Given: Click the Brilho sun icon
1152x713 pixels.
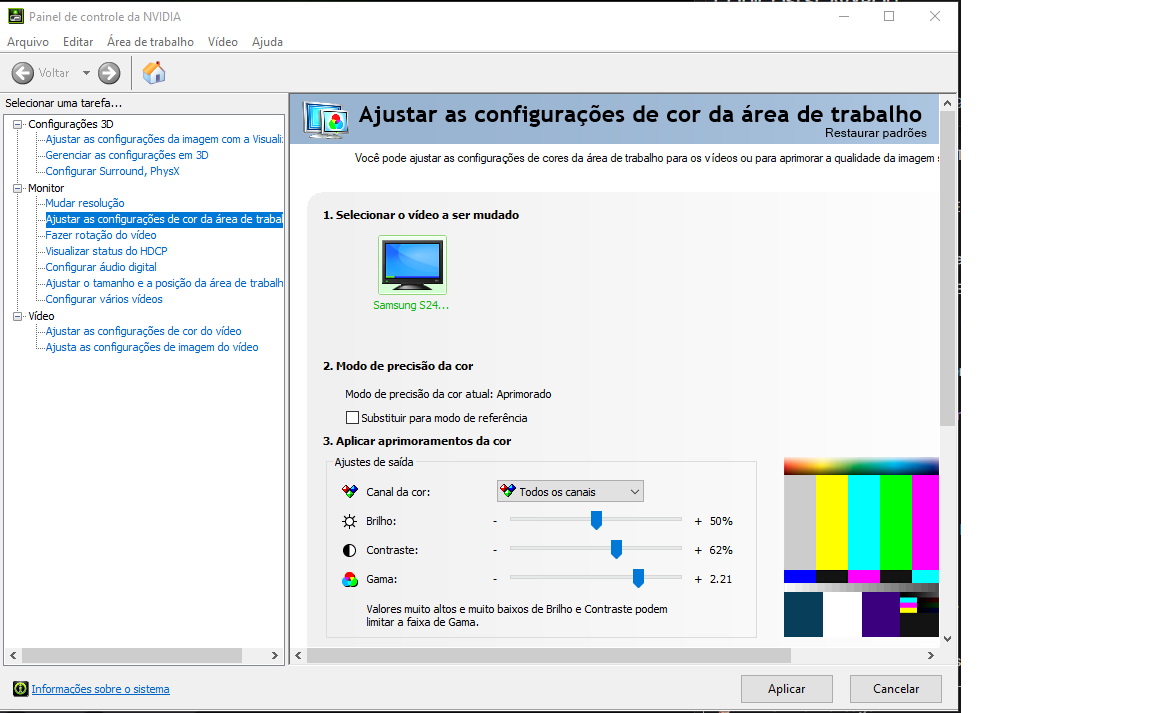Looking at the screenshot, I should tap(350, 521).
